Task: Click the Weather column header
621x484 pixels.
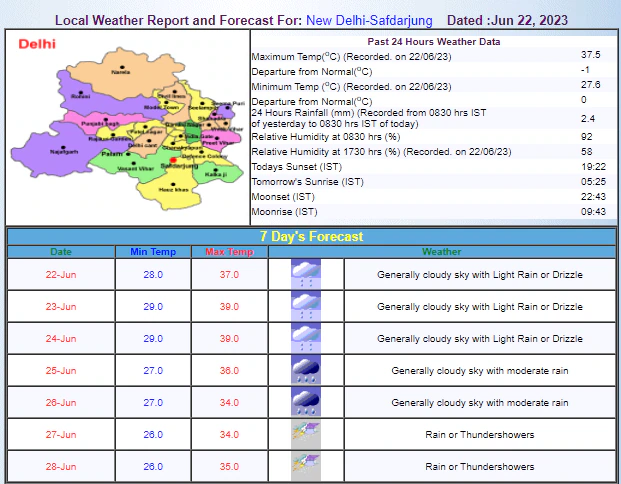Action: 441,251
